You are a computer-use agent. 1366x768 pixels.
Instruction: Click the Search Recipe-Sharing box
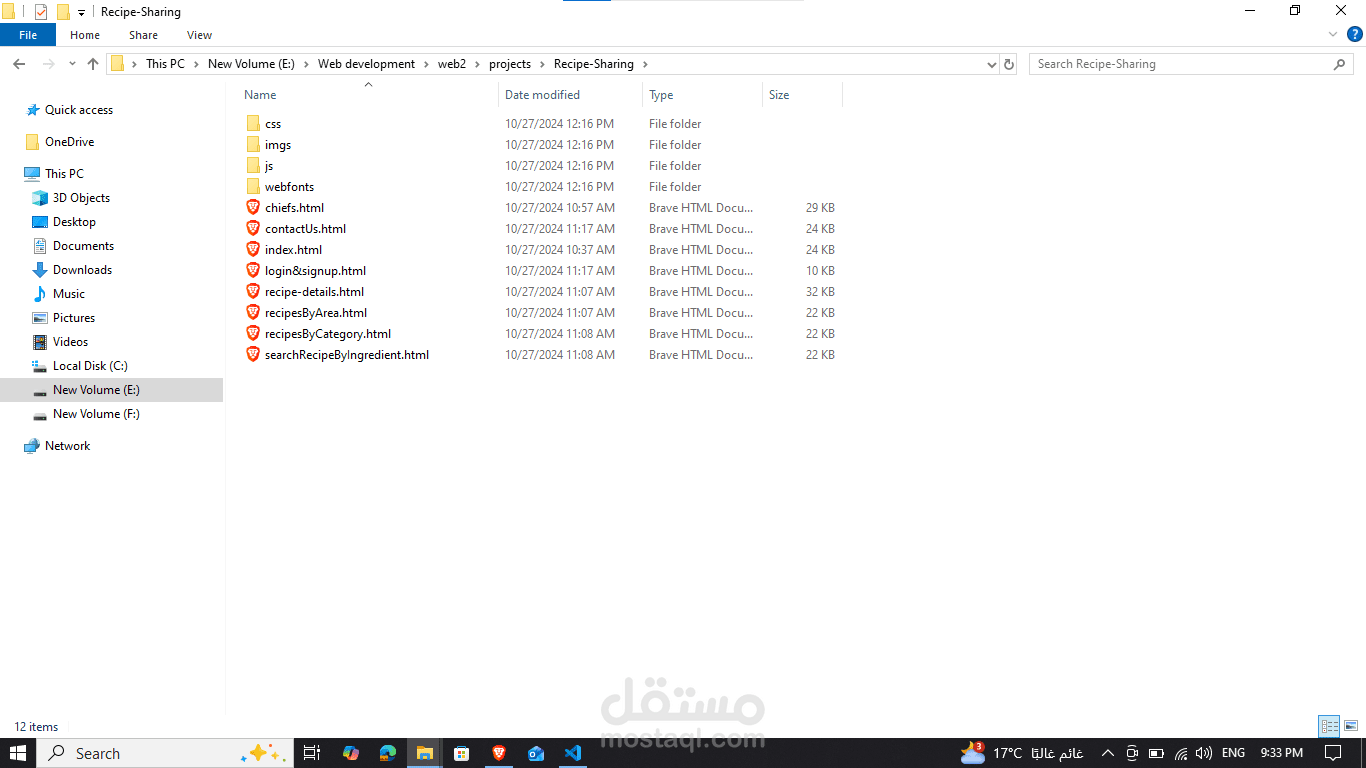[1191, 64]
